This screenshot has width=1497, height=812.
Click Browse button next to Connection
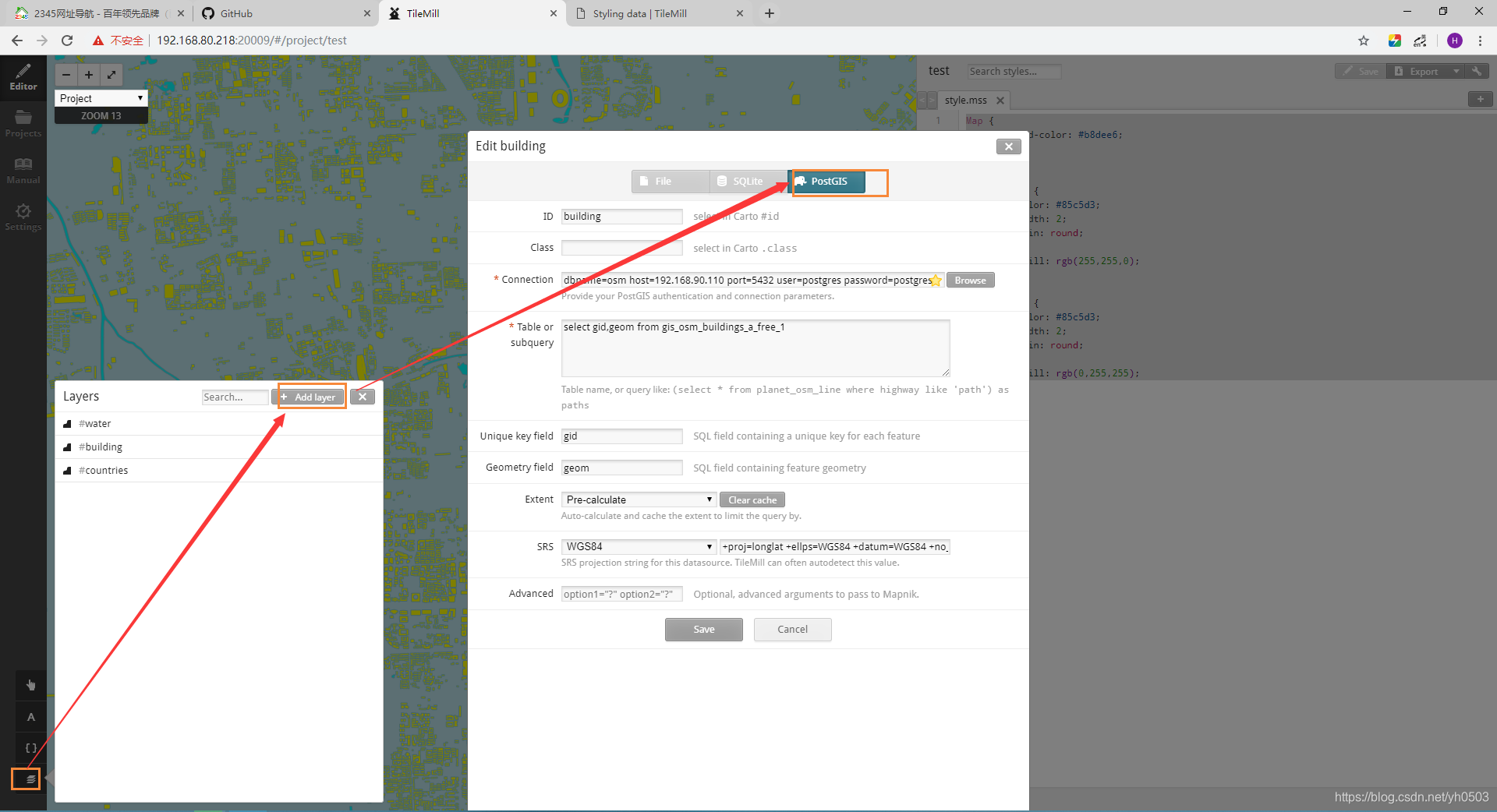point(970,281)
